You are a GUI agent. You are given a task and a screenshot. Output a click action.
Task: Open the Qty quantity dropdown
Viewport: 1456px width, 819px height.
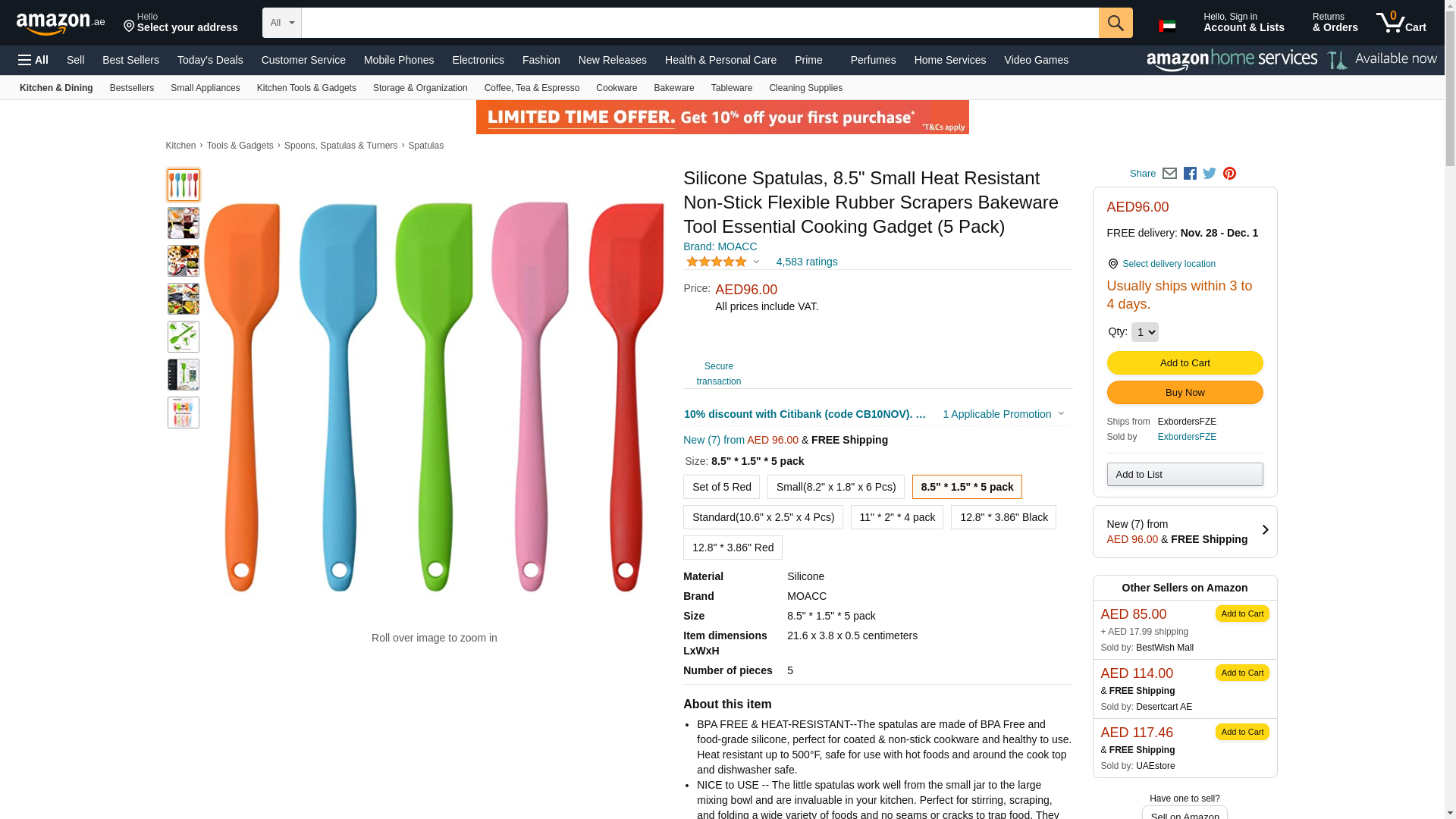(1144, 332)
